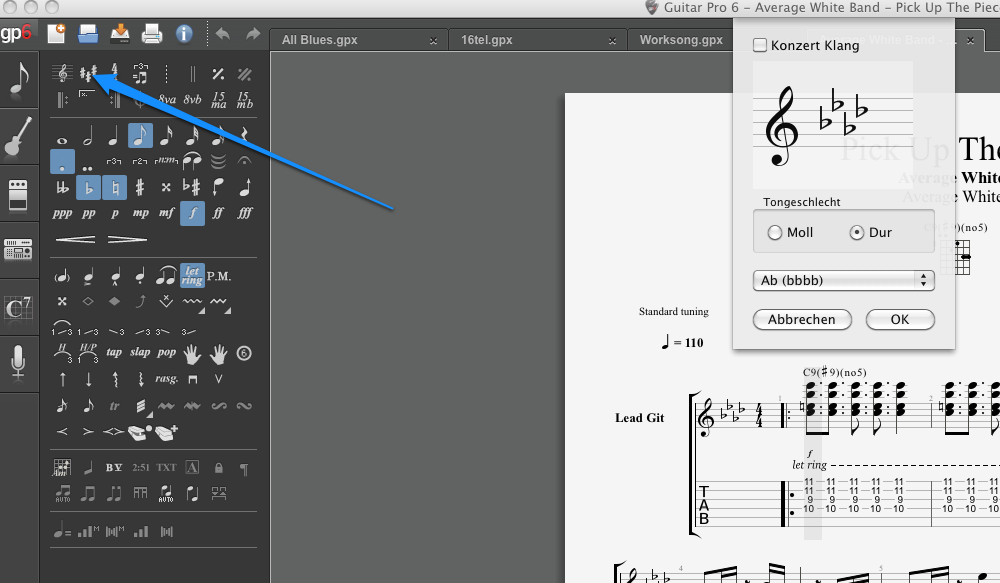Select the highlighted eighth note duration
The height and width of the screenshot is (583, 1000).
pos(140,136)
